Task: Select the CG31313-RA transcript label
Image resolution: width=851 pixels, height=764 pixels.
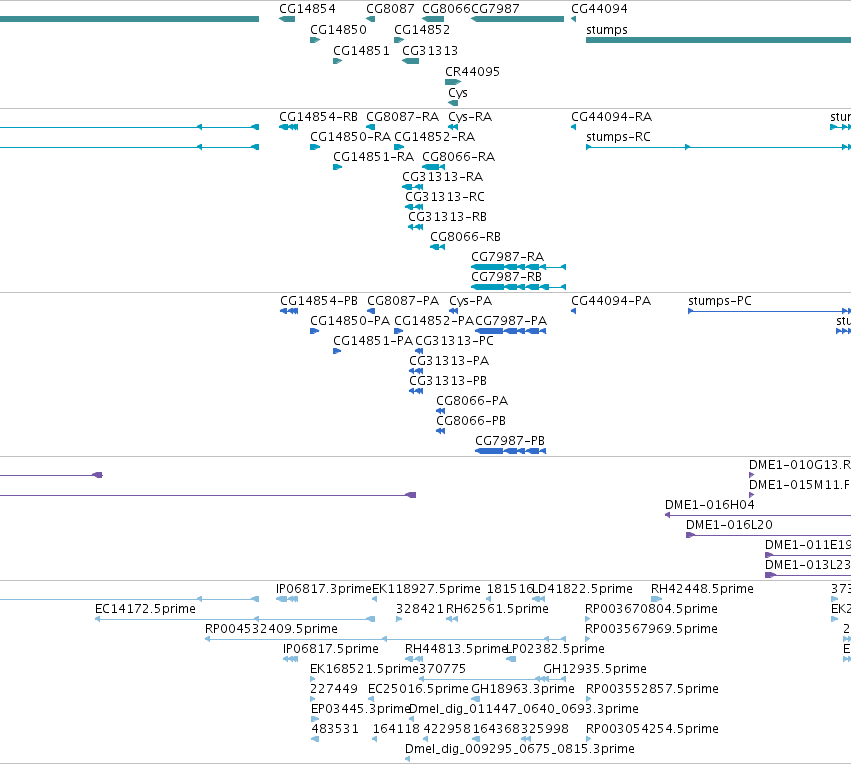Action: 442,177
